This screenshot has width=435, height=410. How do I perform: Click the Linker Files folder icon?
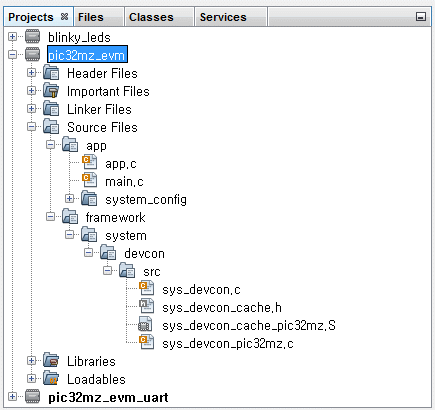[x=51, y=109]
